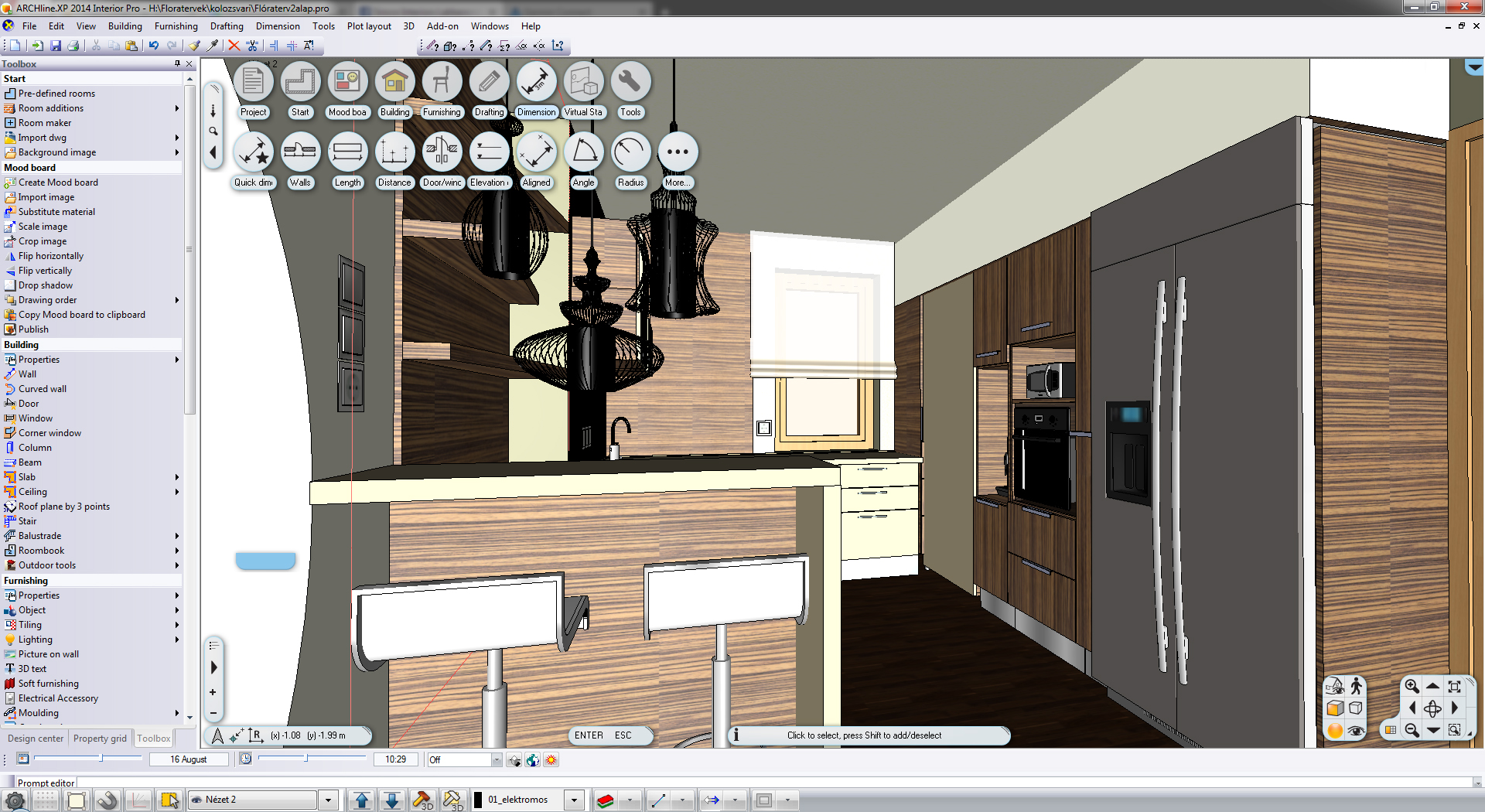This screenshot has width=1485, height=812.
Task: Toggle wireframe cube display mode
Action: 1356,708
